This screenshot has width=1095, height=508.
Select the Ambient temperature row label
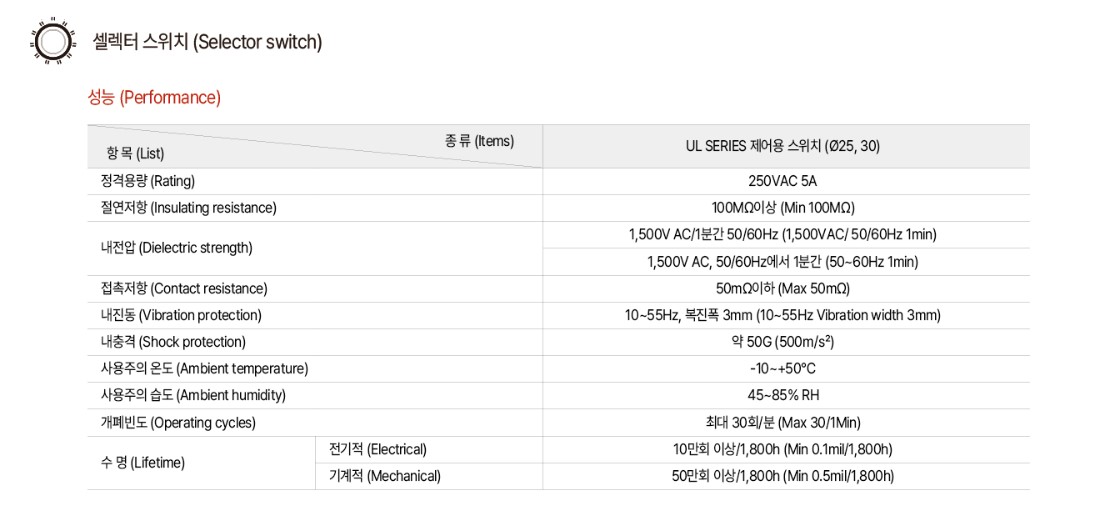205,368
